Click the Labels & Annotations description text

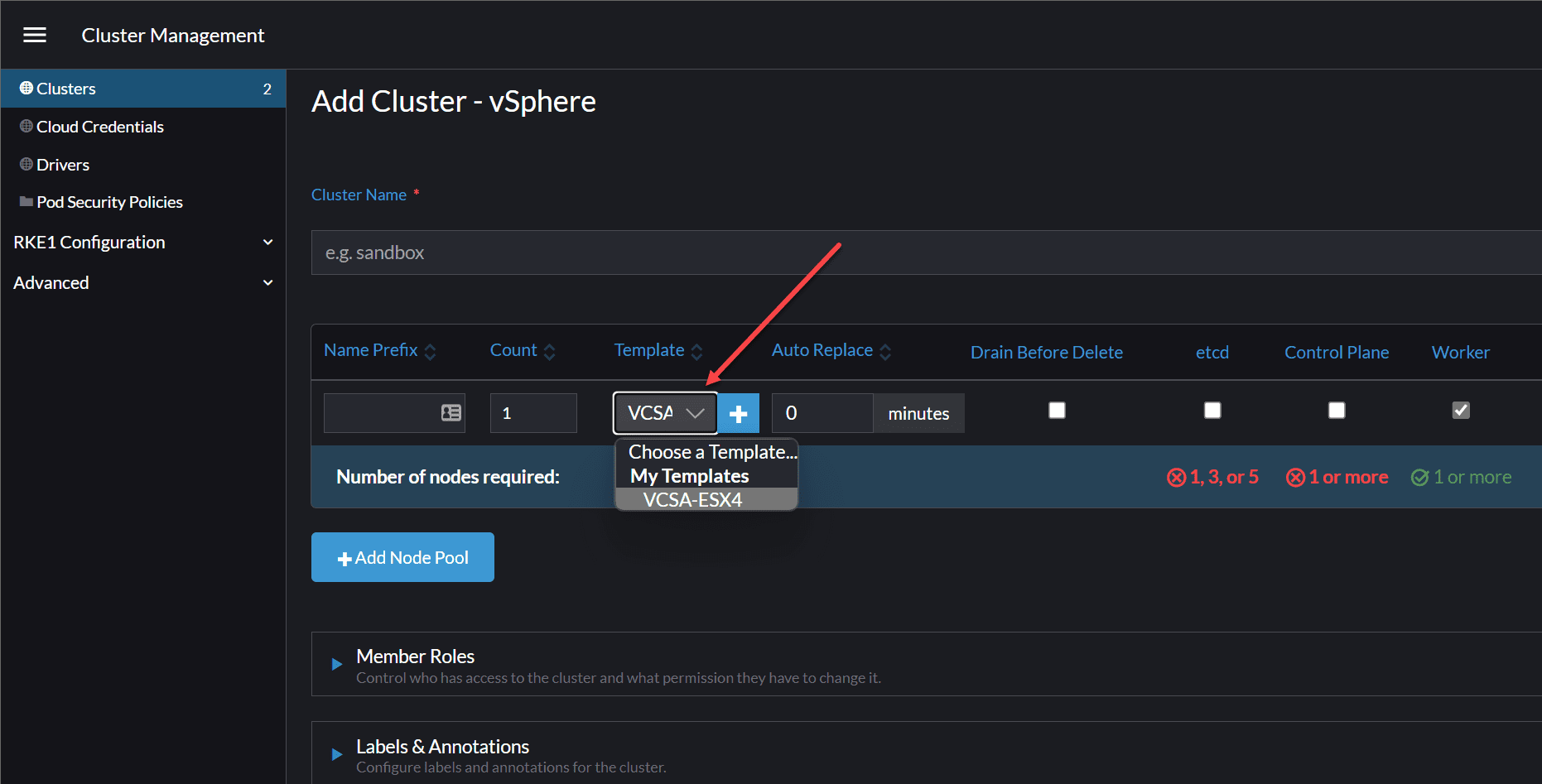pos(511,767)
